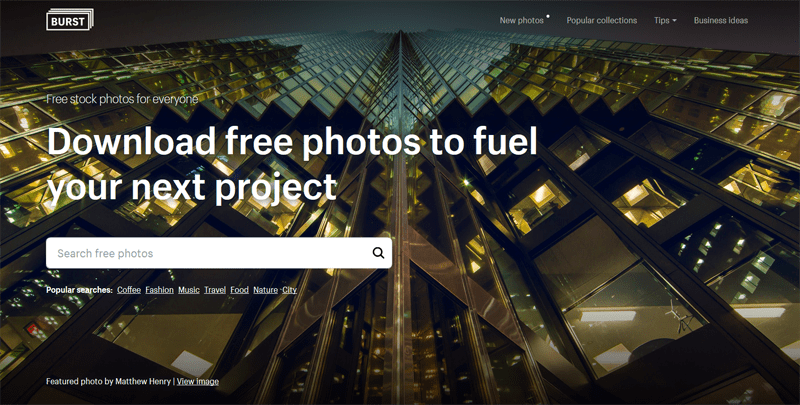Open the City popular search
Image resolution: width=800 pixels, height=405 pixels.
[289, 290]
